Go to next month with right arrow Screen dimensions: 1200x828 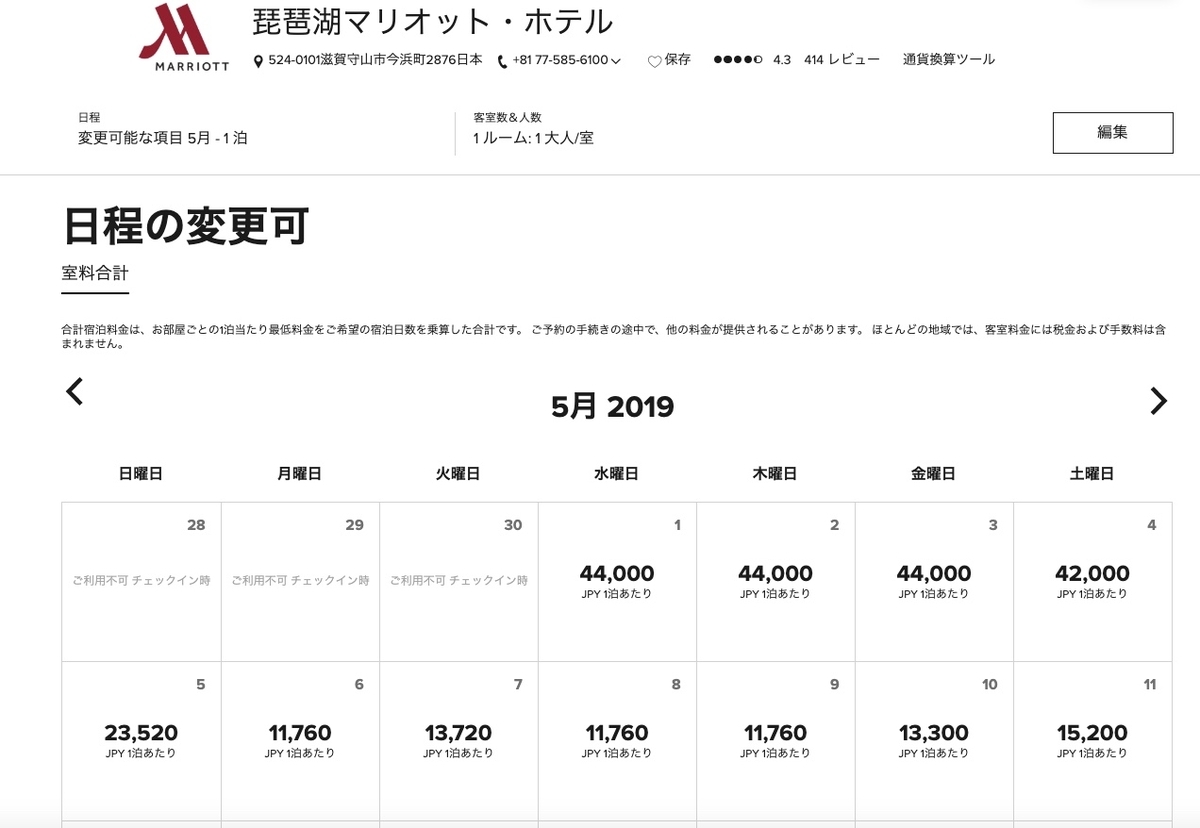tap(1158, 401)
